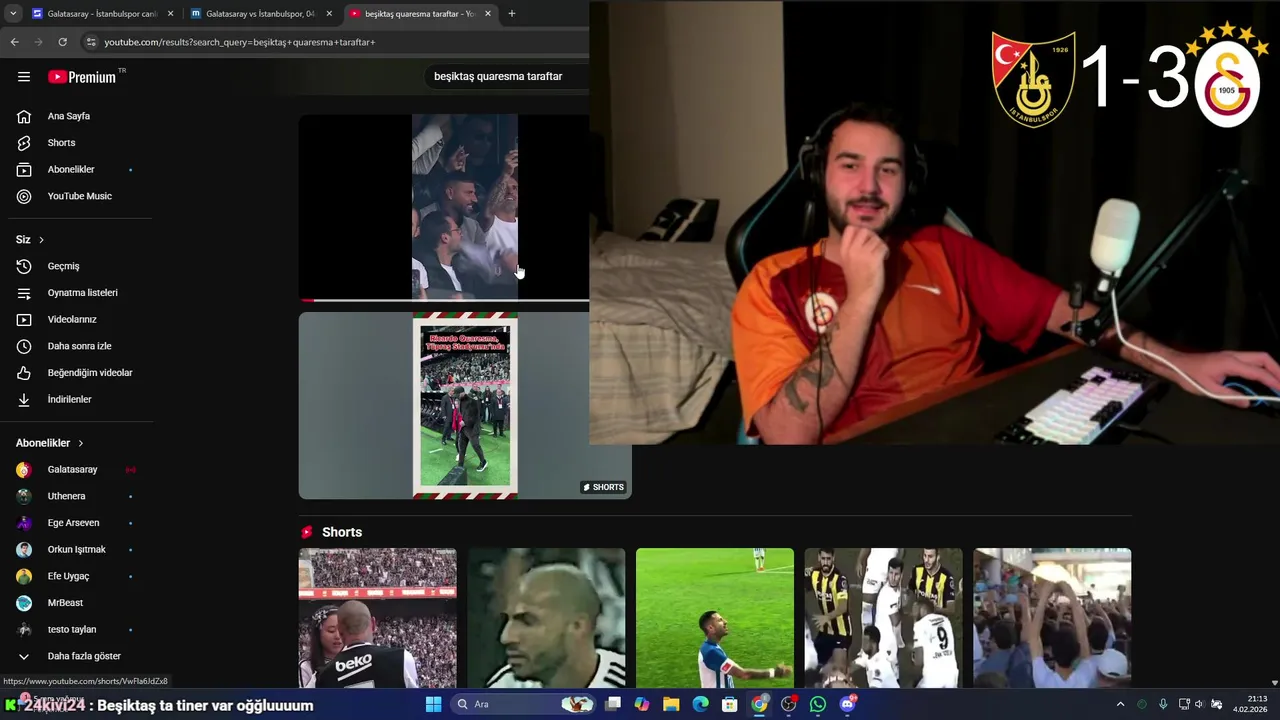Open Short with player on green pitch
Viewport: 1280px width, 720px height.
coord(715,618)
